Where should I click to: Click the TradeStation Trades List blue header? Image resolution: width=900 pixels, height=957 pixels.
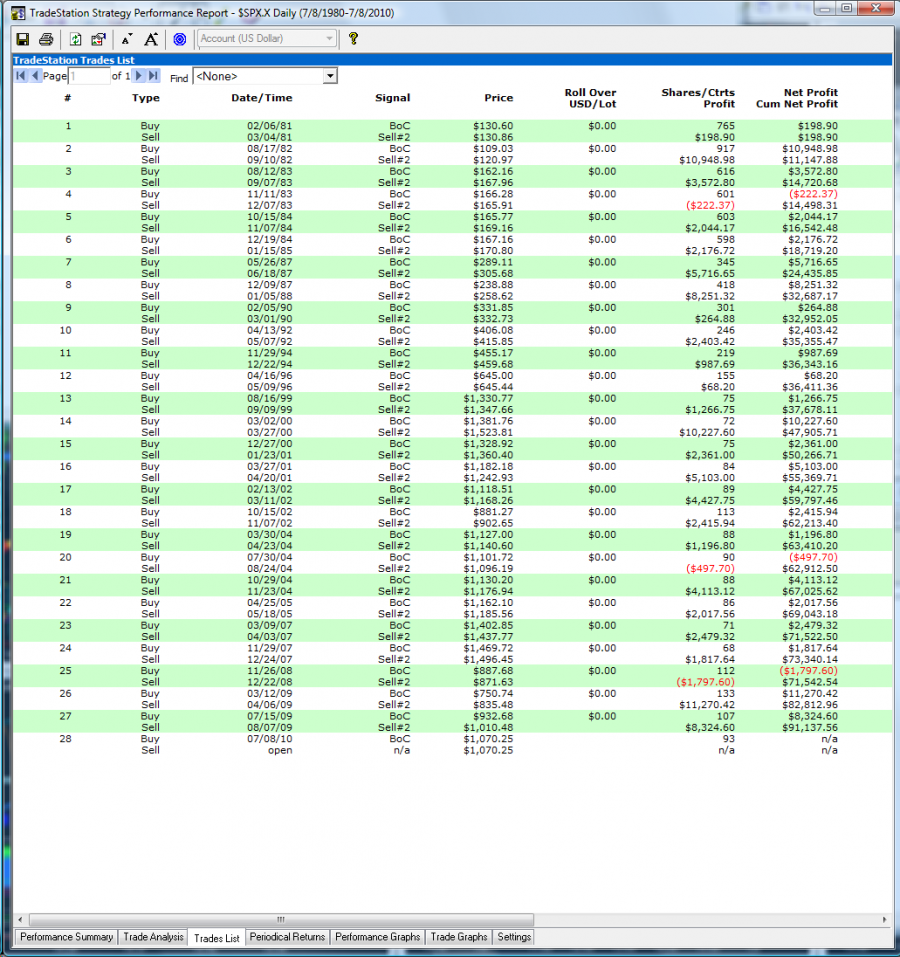coord(452,60)
